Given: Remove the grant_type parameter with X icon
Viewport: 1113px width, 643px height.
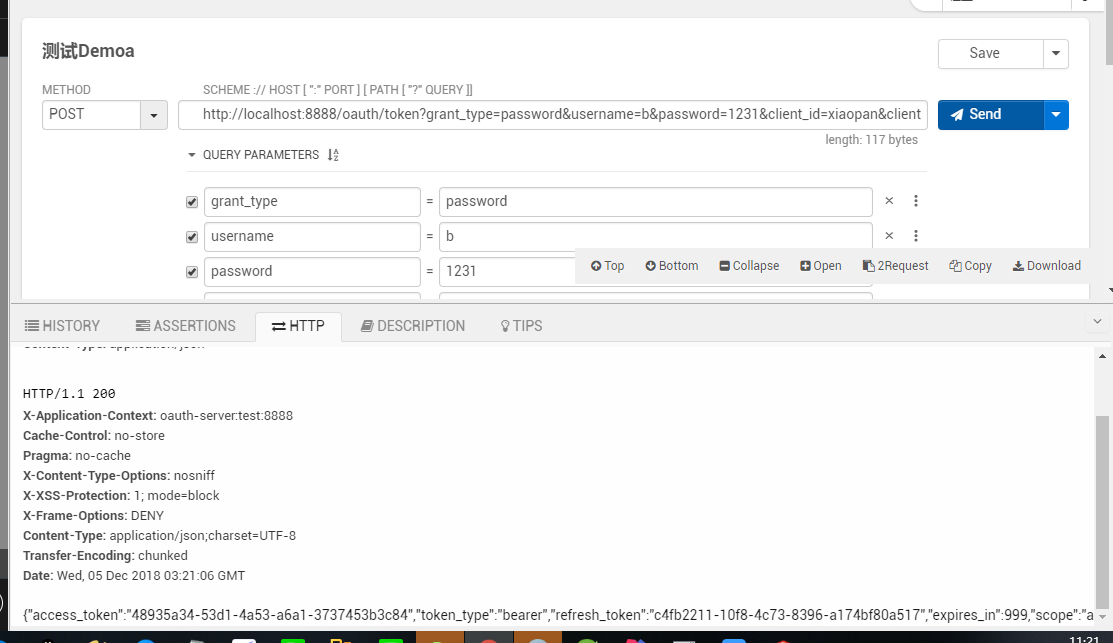Looking at the screenshot, I should click(x=889, y=201).
